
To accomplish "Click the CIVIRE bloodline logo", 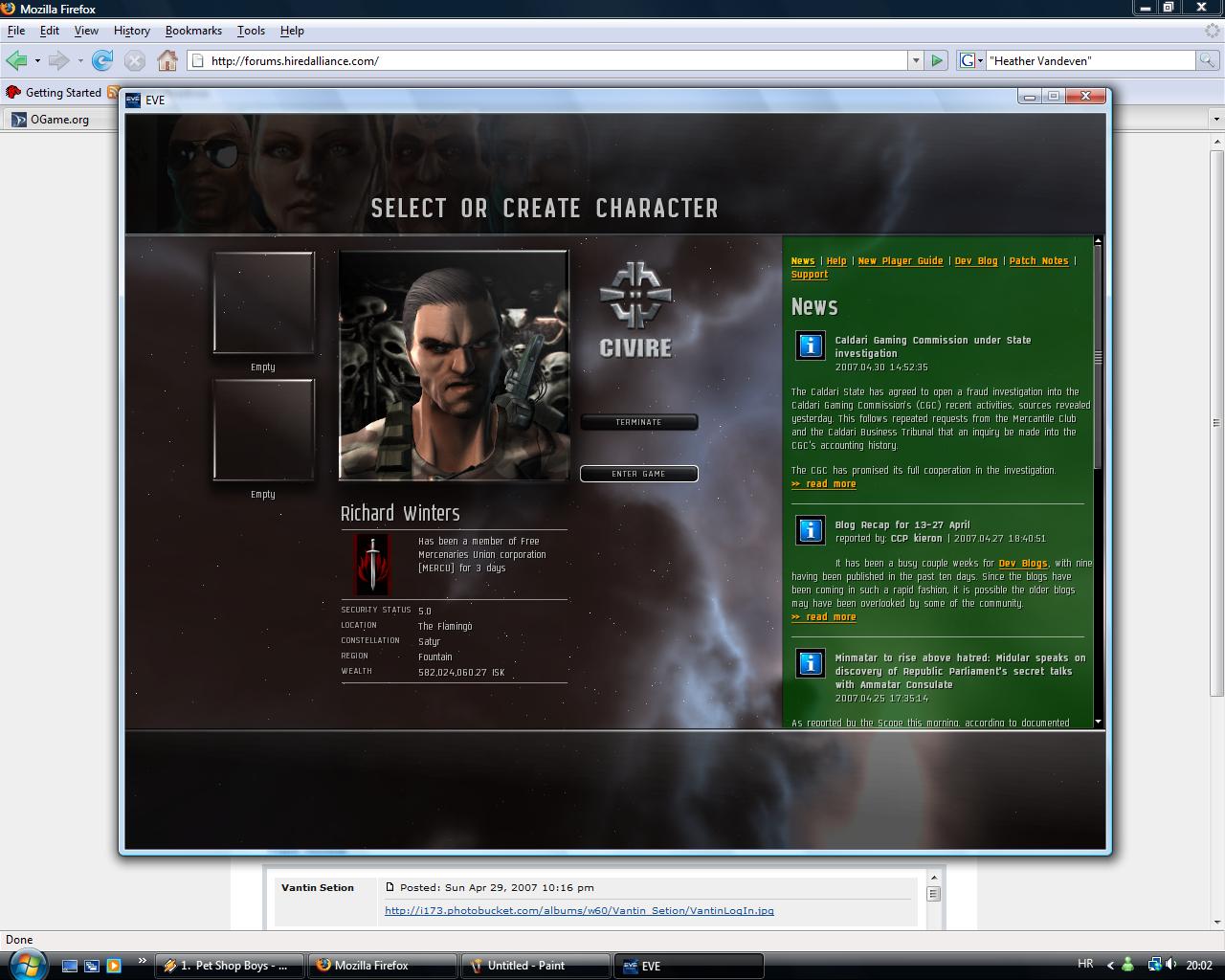I will pyautogui.click(x=635, y=310).
